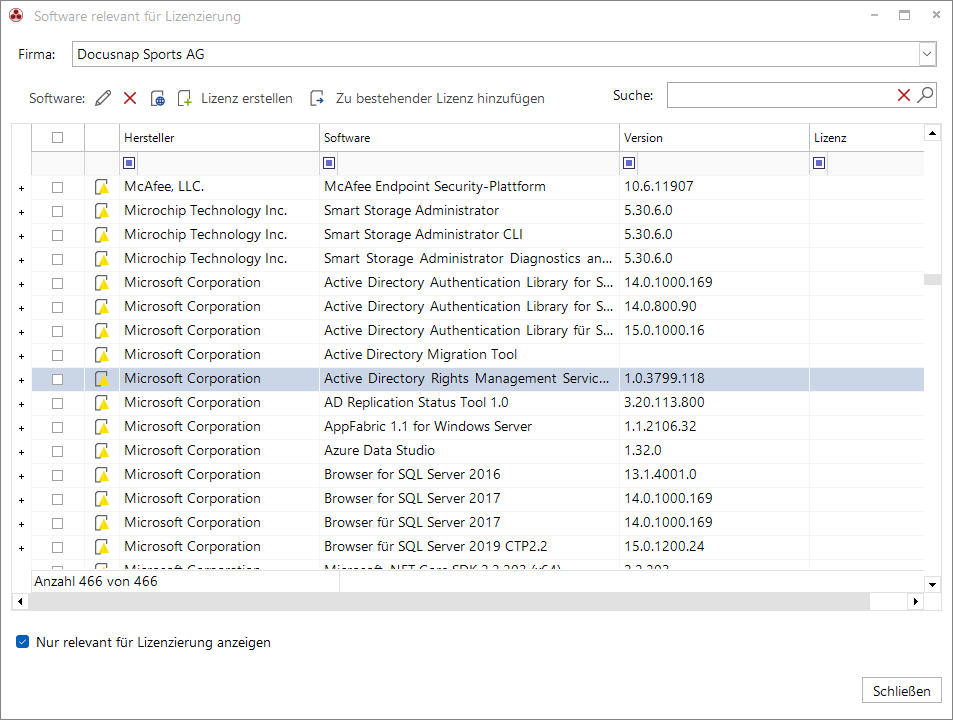This screenshot has width=953, height=720.
Task: Click warning icon in AppFabric 1.1 row
Action: [102, 427]
